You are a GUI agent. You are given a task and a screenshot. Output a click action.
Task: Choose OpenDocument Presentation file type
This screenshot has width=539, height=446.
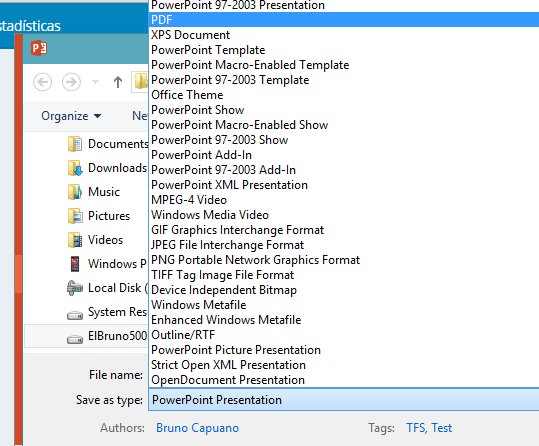(344, 380)
